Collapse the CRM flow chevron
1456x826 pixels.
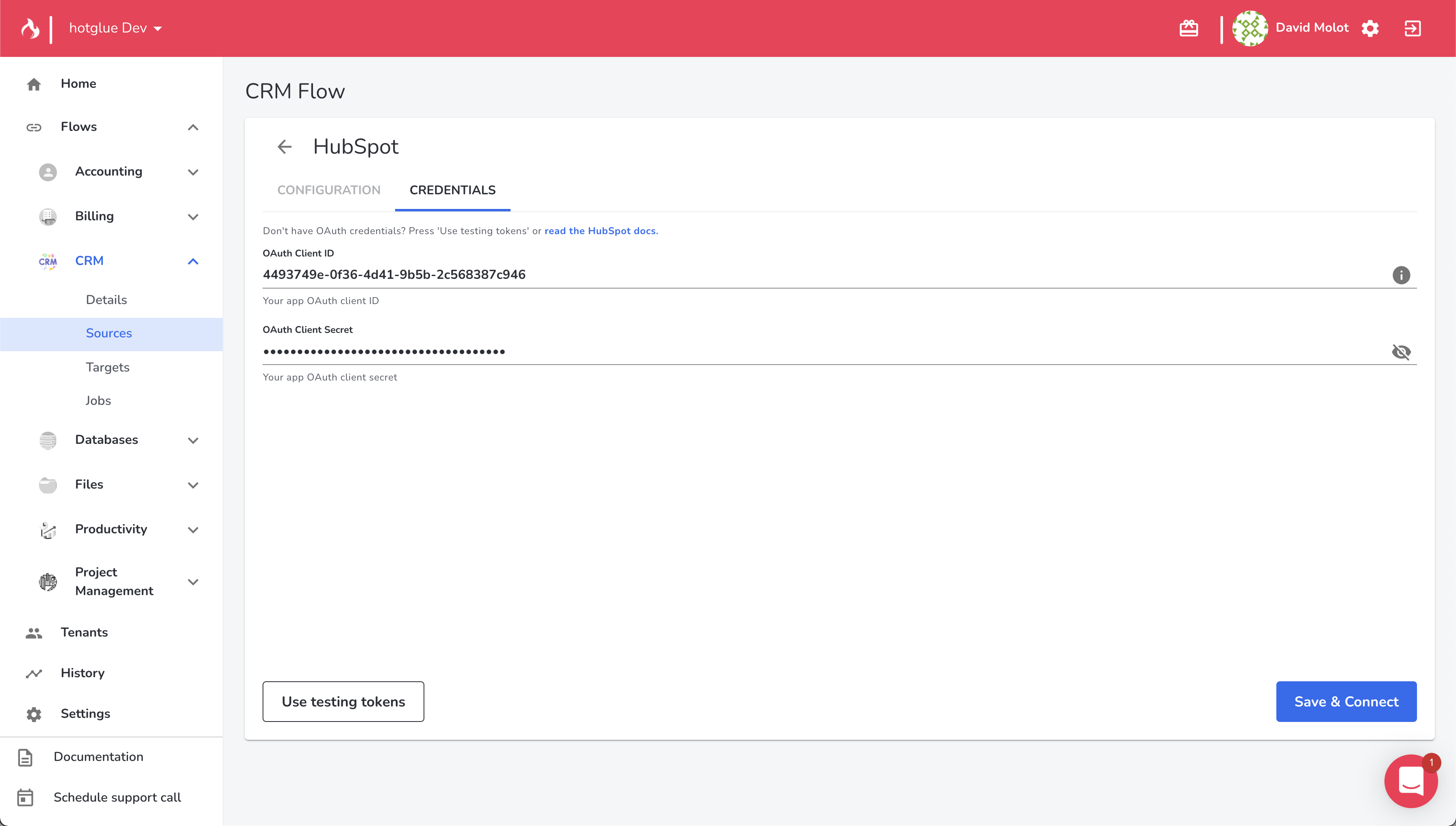pos(193,261)
